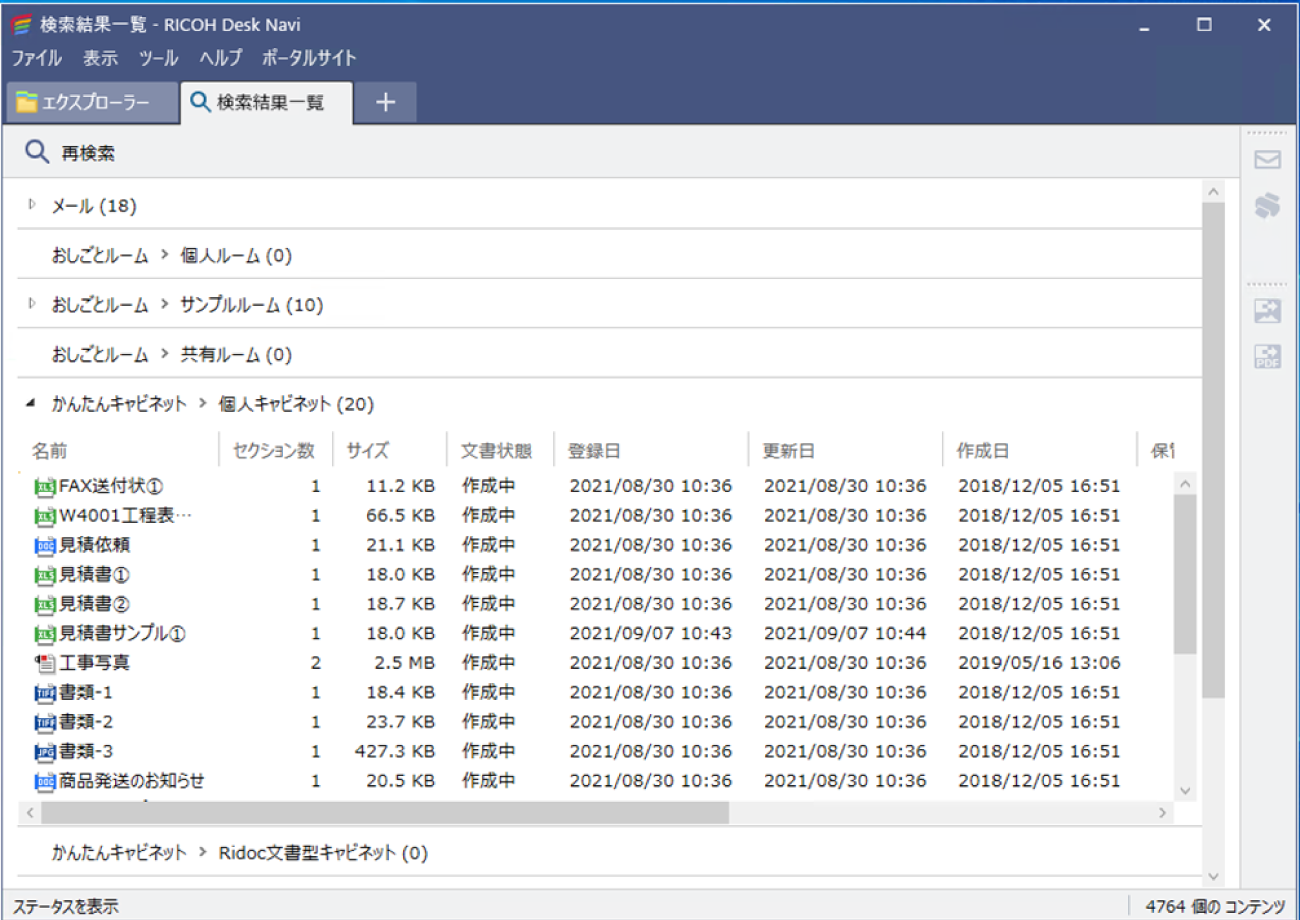The width and height of the screenshot is (1300, 920).
Task: Click the file list left scroll arrow
Action: [x=29, y=813]
